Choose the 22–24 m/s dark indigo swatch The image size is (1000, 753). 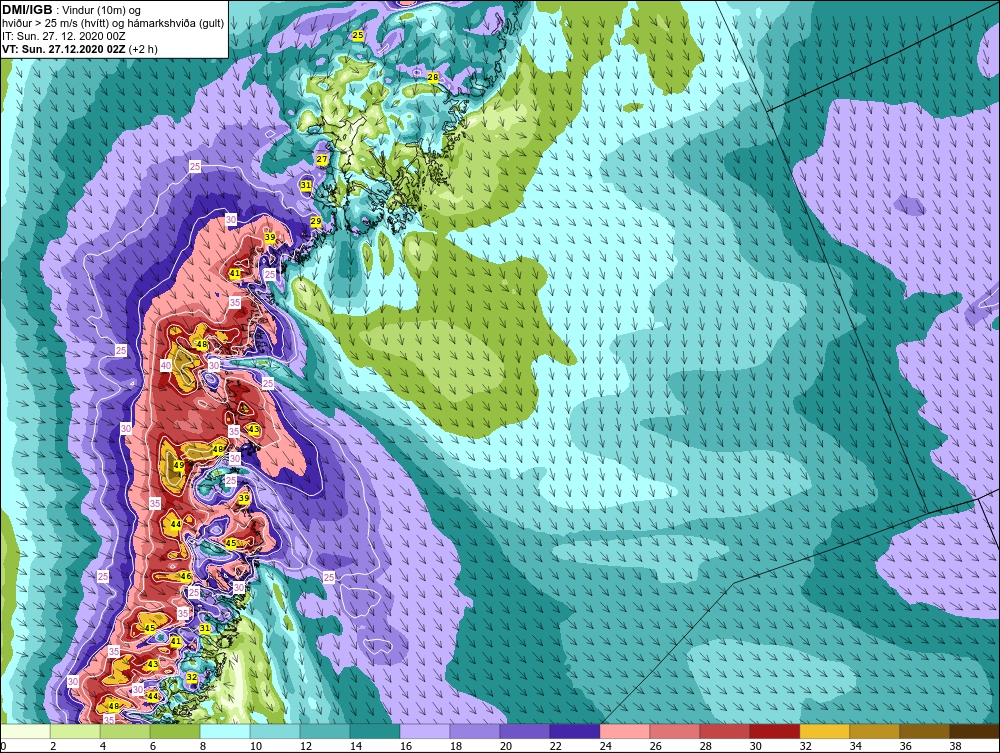[575, 731]
